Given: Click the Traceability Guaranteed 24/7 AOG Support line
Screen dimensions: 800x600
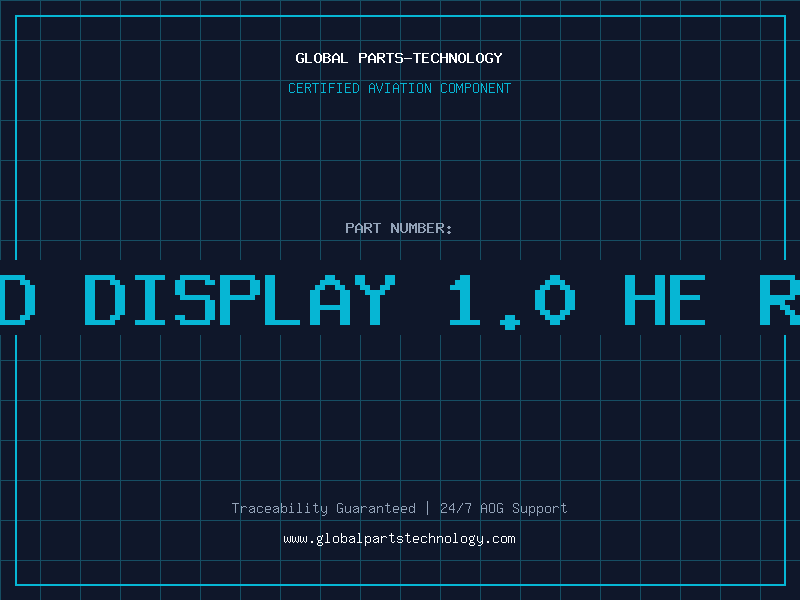Looking at the screenshot, I should tap(399, 508).
